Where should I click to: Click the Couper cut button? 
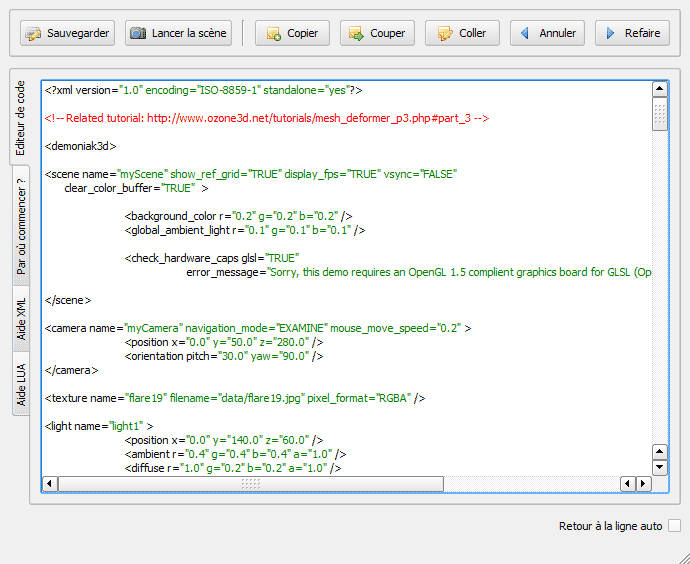click(377, 33)
